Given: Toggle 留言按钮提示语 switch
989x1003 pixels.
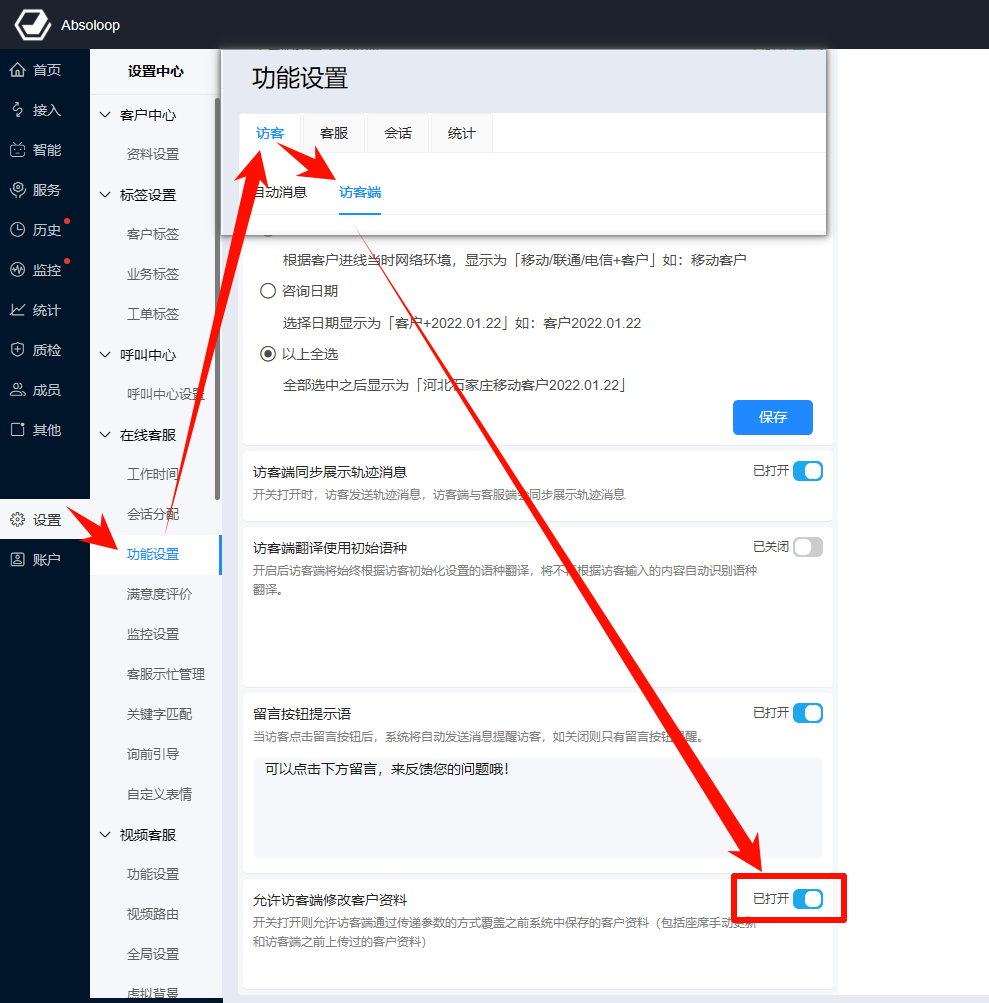Looking at the screenshot, I should [x=807, y=713].
